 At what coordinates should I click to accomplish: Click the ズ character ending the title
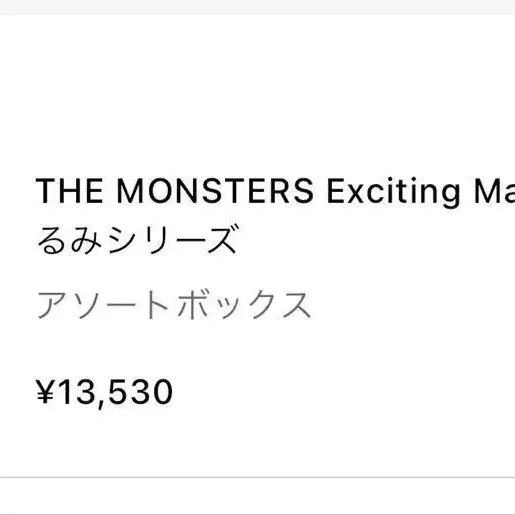[222, 239]
